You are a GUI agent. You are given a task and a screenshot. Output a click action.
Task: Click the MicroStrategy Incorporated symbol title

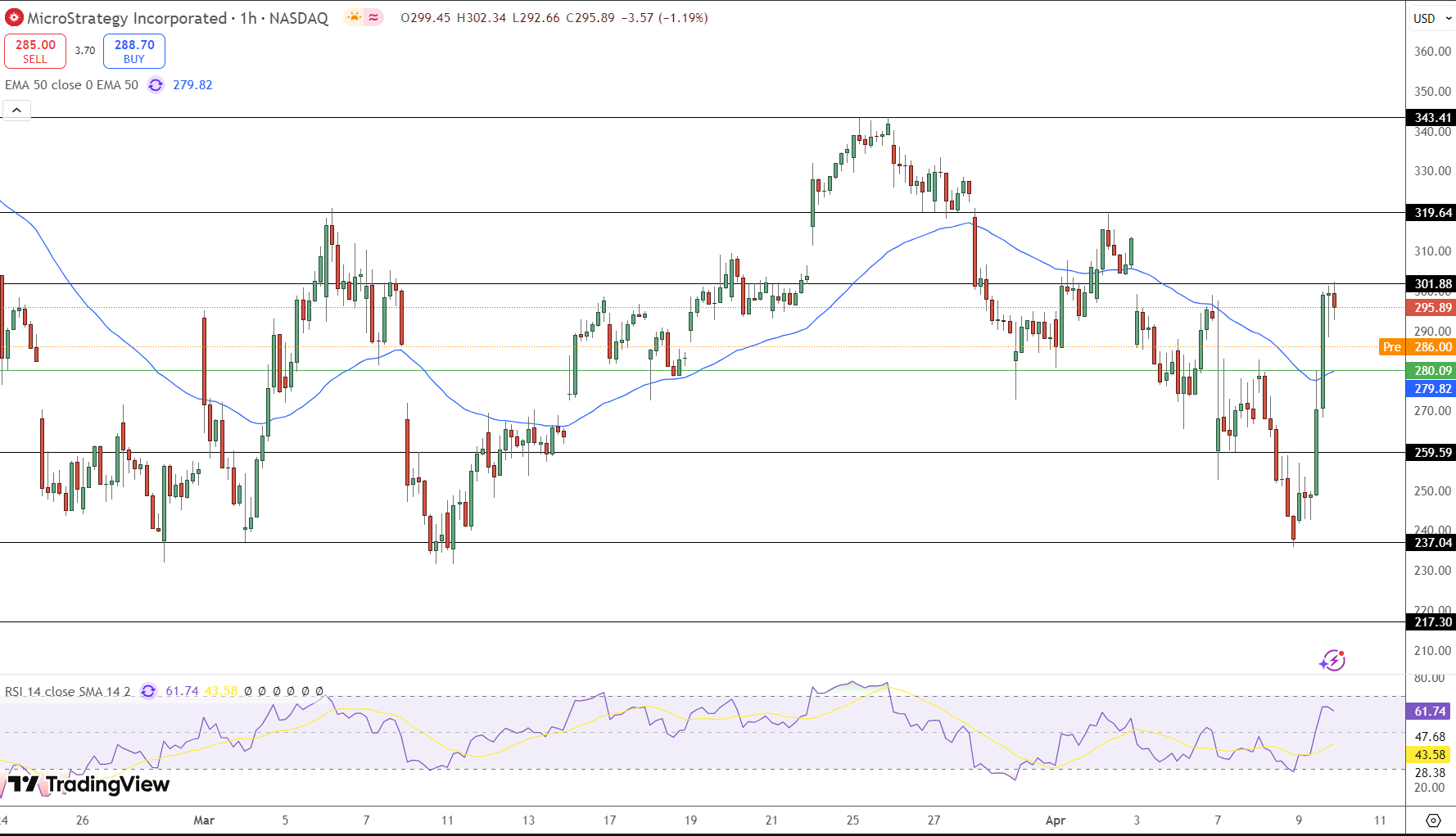pos(127,18)
